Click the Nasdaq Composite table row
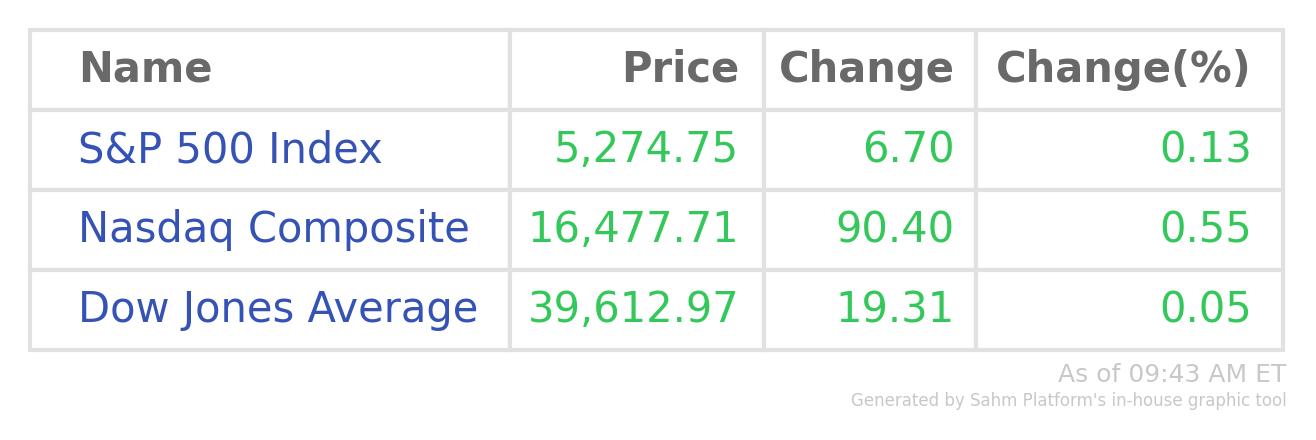 656,229
